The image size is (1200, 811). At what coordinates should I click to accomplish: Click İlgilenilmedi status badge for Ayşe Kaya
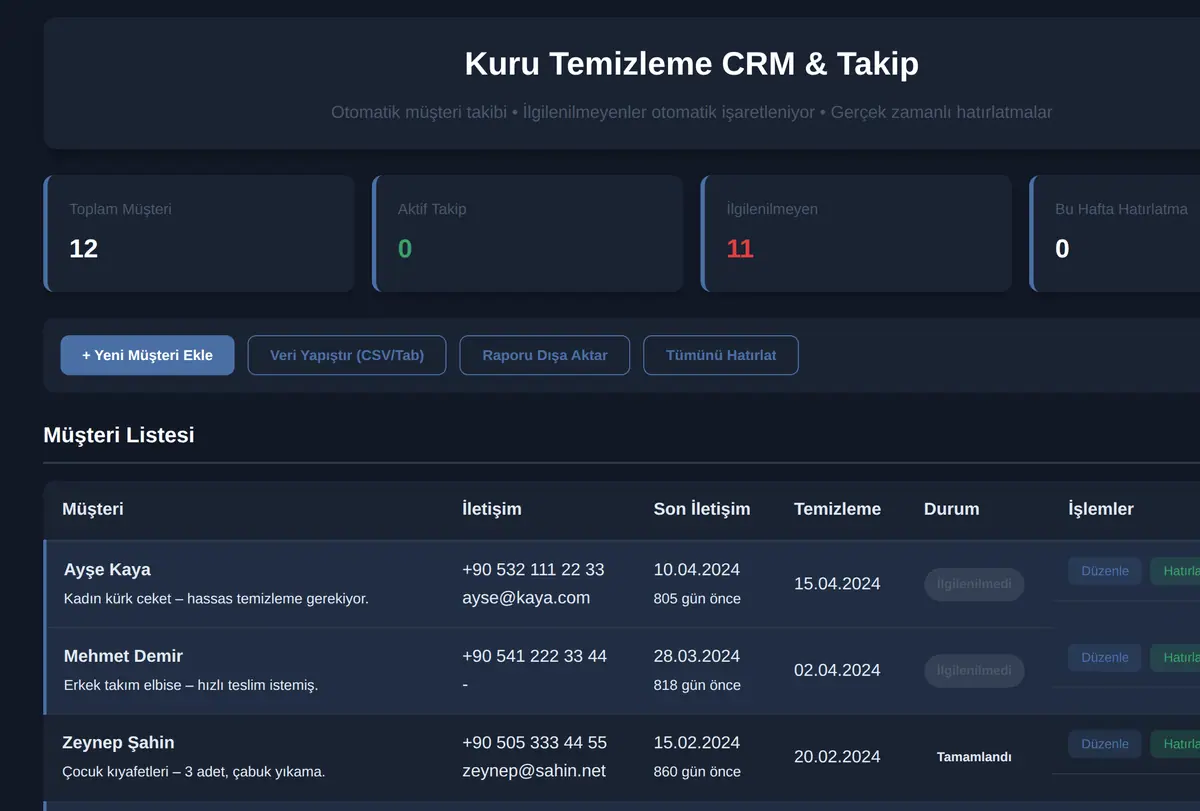point(974,584)
